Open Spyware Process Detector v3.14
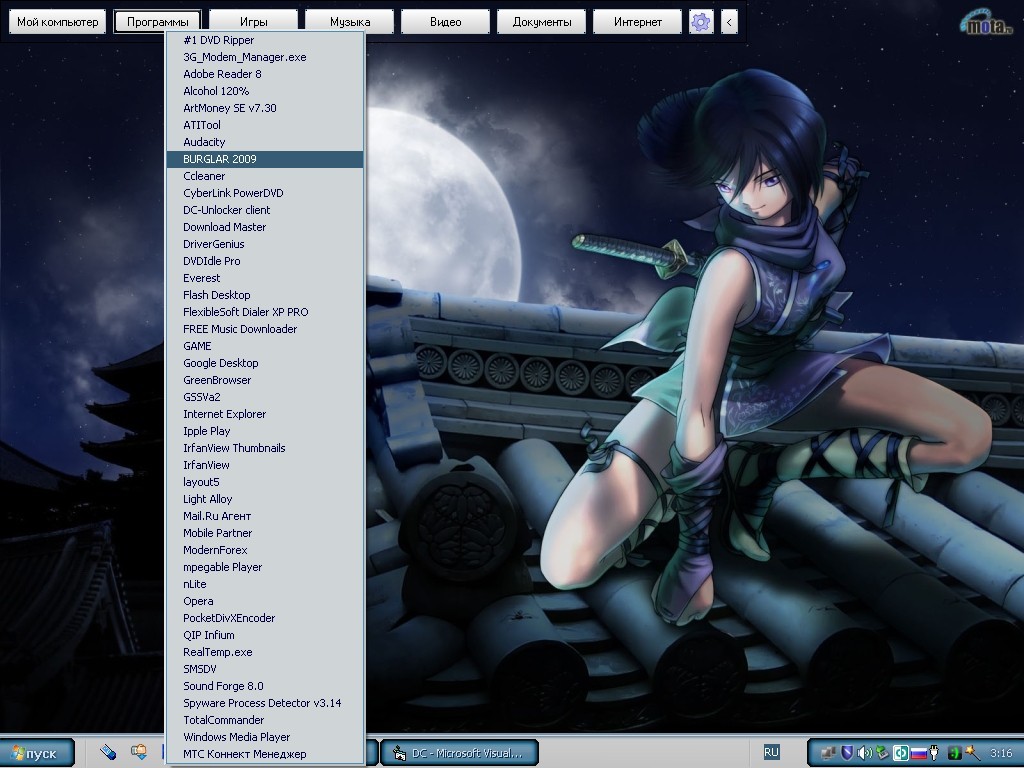 (265, 703)
